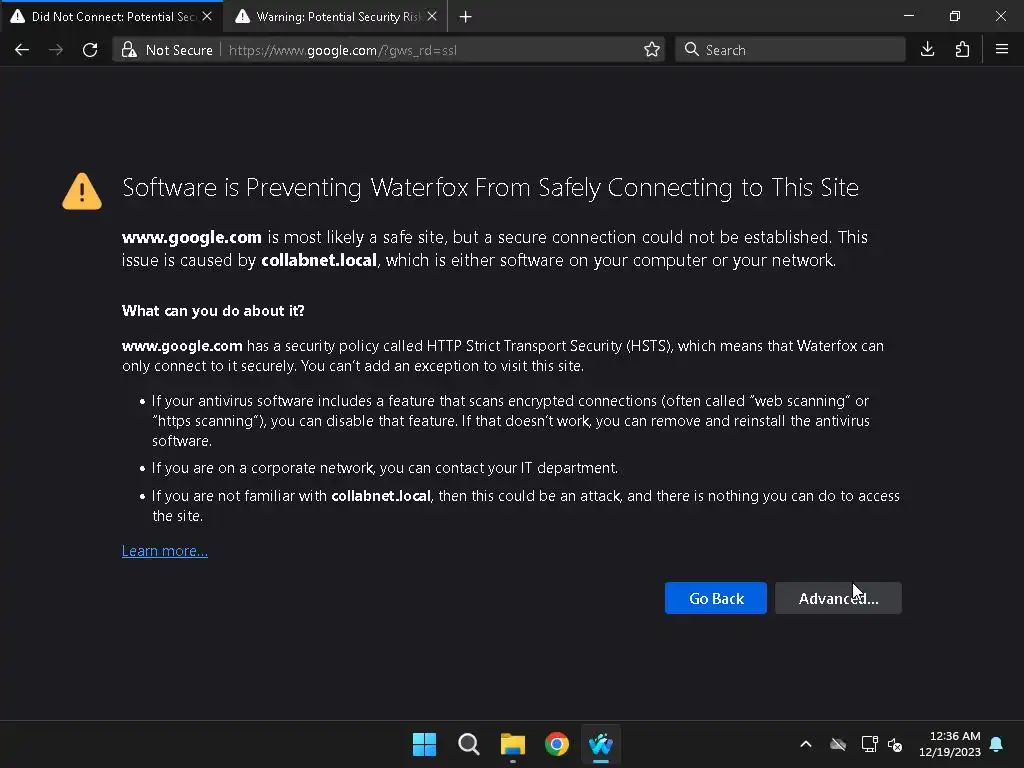Close the 'Warning: Potential Security Risk' tab
This screenshot has height=768, width=1024.
[x=432, y=16]
